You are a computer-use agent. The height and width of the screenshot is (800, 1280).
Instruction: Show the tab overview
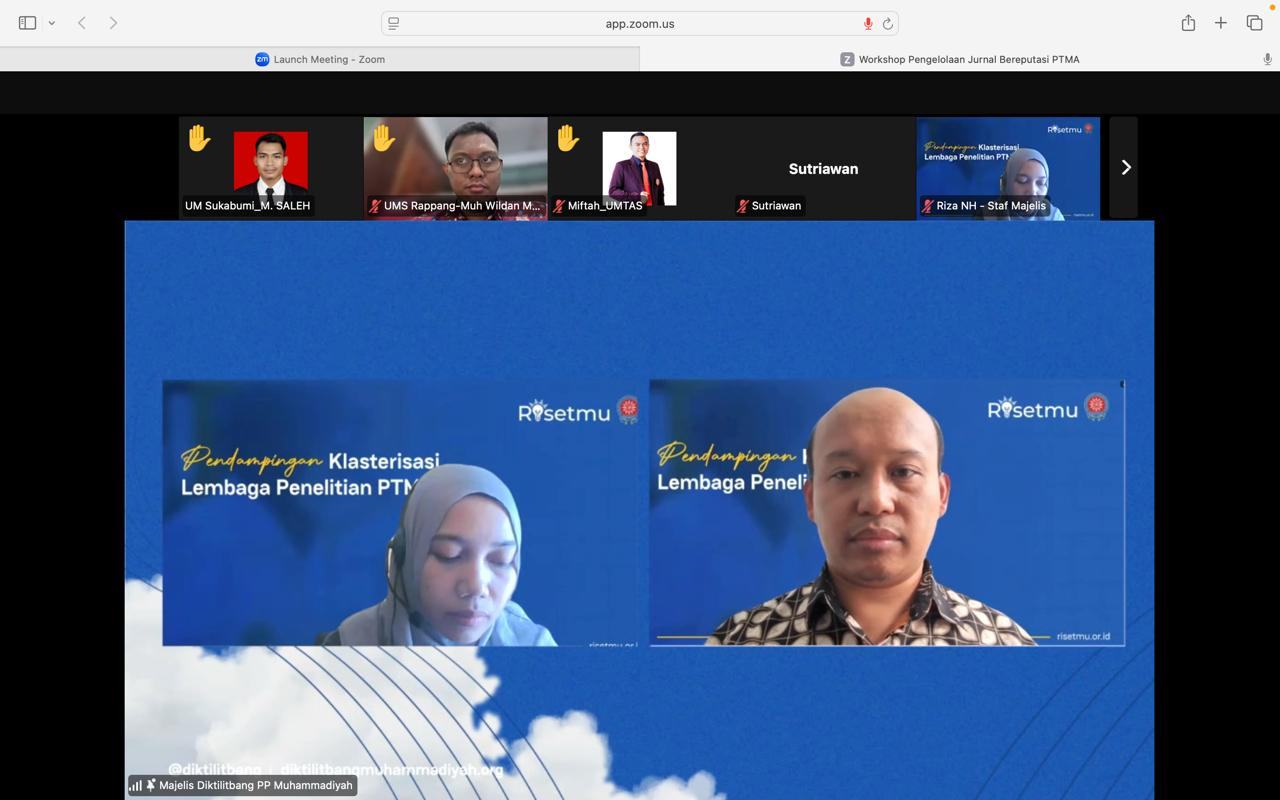(1254, 23)
